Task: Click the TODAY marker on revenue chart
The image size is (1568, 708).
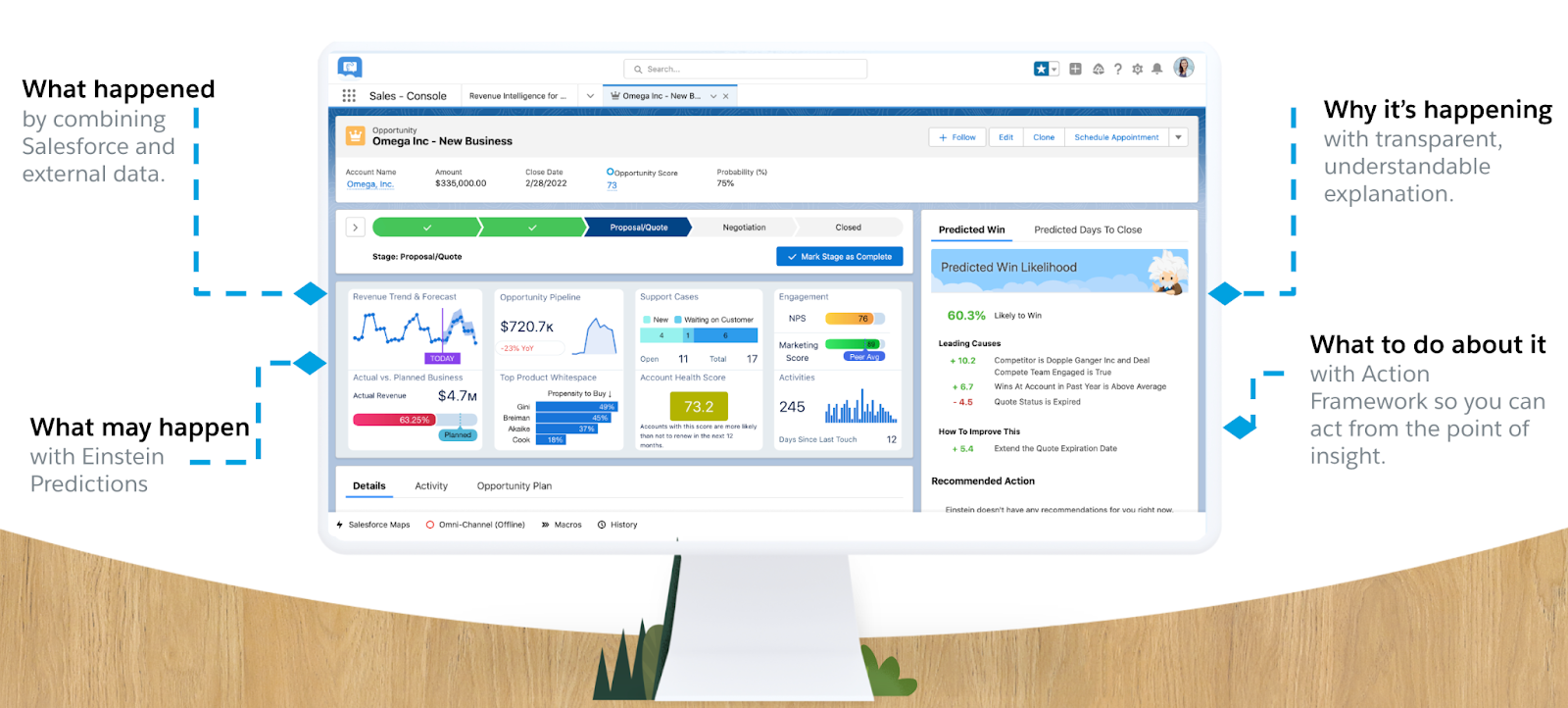Action: tap(443, 359)
